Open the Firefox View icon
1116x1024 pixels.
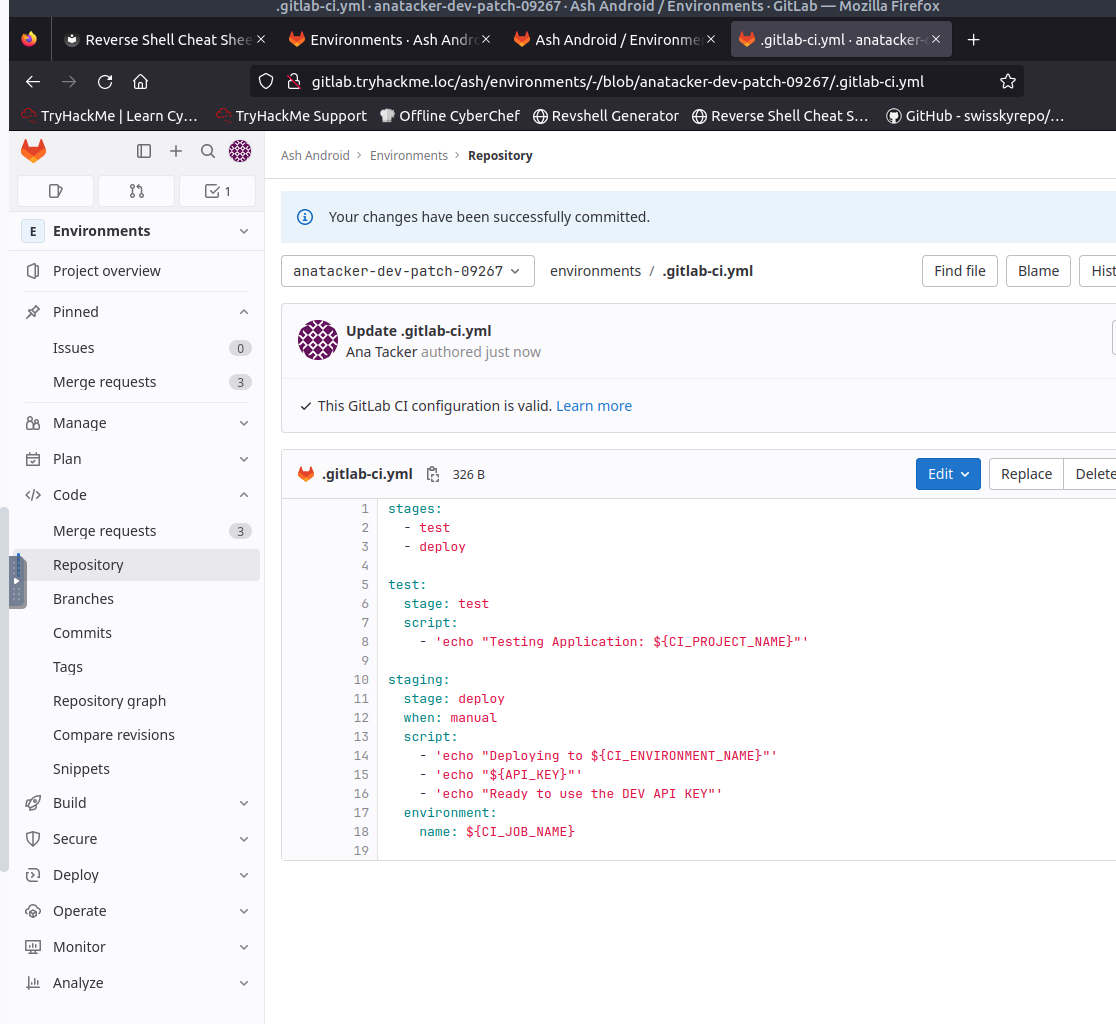tap(29, 39)
